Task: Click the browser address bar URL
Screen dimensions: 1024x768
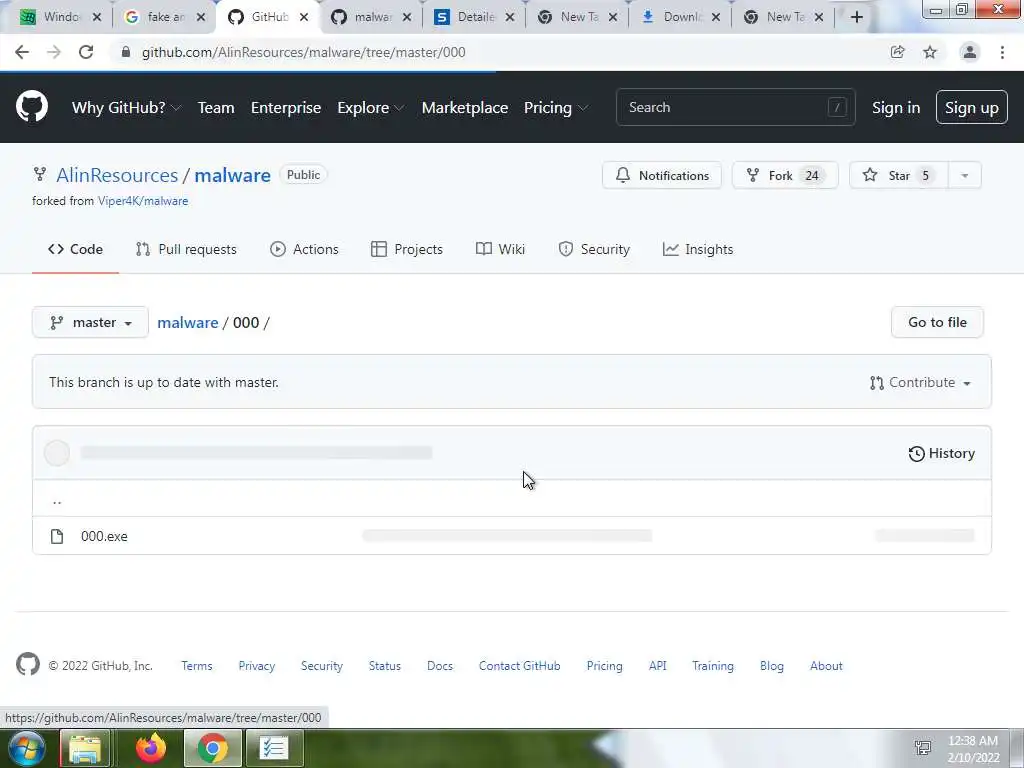Action: (x=304, y=52)
